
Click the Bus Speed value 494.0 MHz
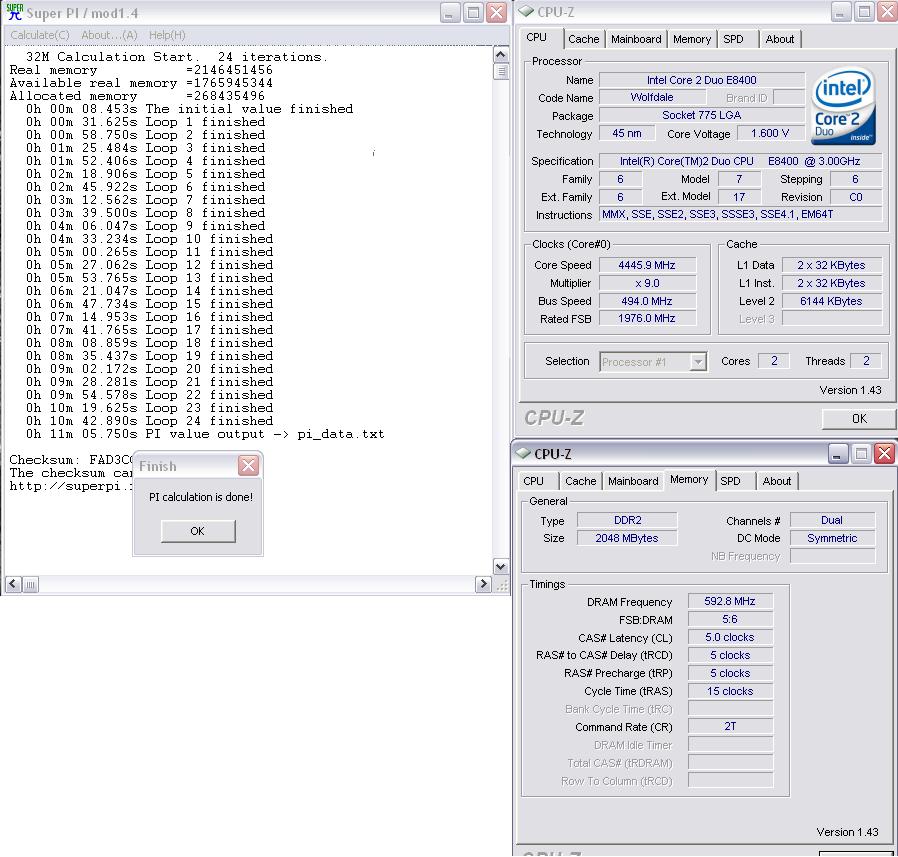point(647,301)
